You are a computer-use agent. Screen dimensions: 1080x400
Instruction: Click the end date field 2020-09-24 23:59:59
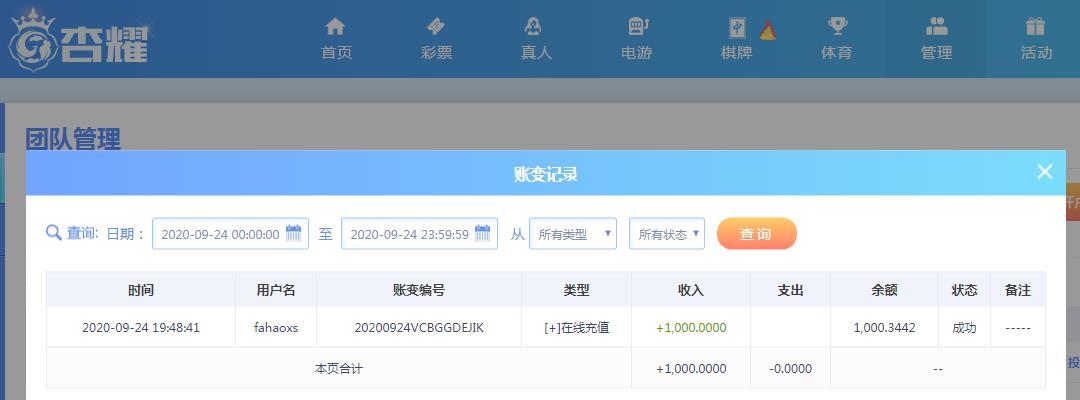coord(419,234)
